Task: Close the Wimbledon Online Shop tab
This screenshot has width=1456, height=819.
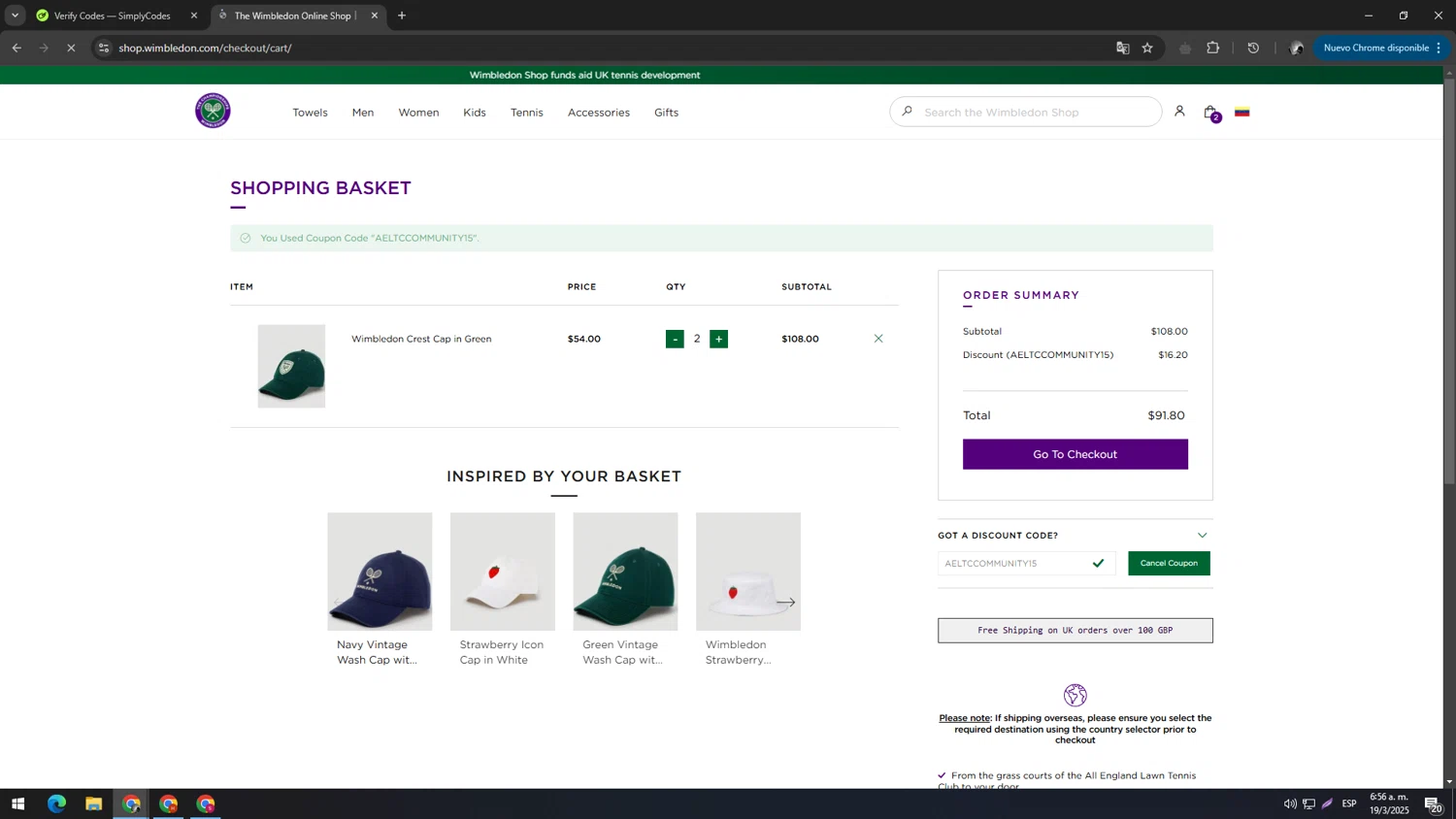Action: point(375,16)
